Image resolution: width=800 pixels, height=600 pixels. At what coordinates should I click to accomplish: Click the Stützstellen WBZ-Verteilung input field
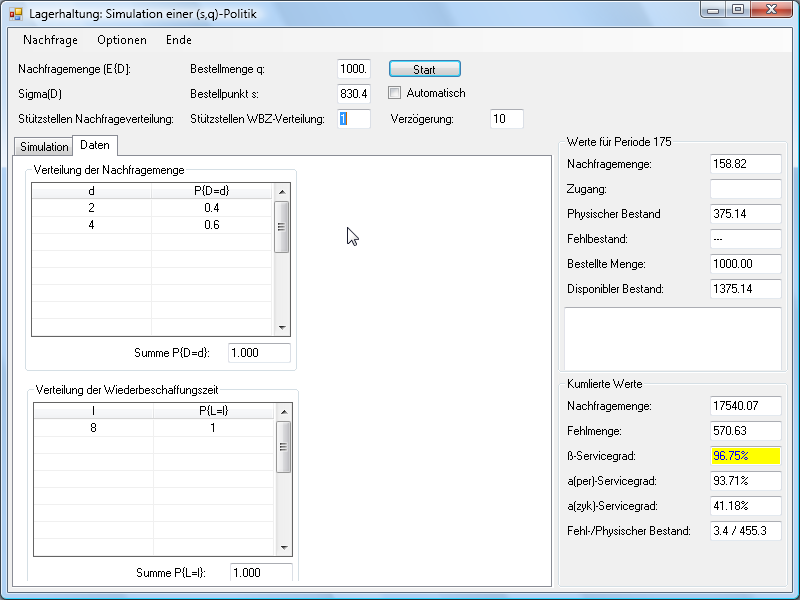[x=354, y=119]
